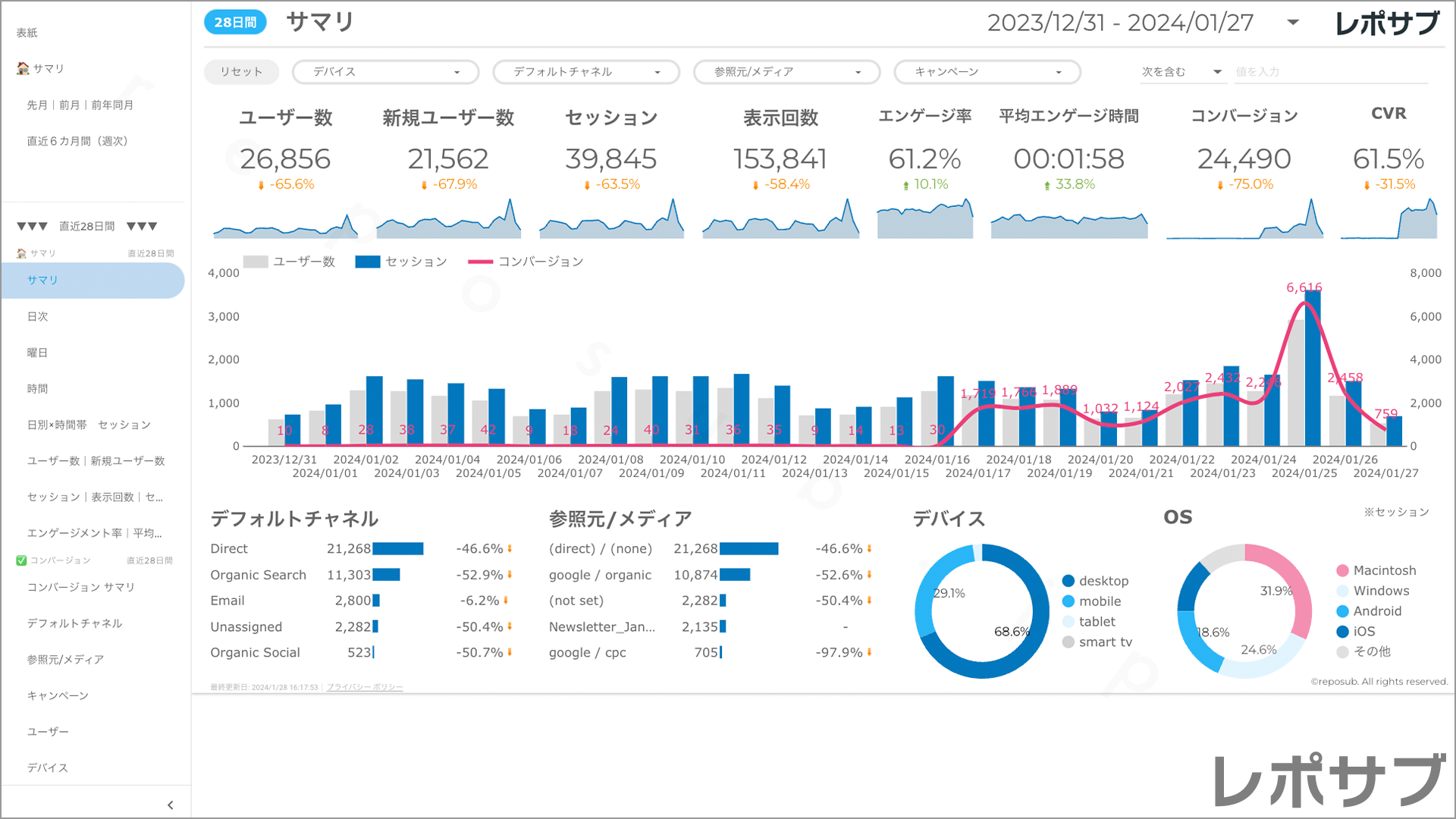1456x819 pixels.
Task: Click the small house icon in 直近28日間 section
Action: [x=21, y=253]
